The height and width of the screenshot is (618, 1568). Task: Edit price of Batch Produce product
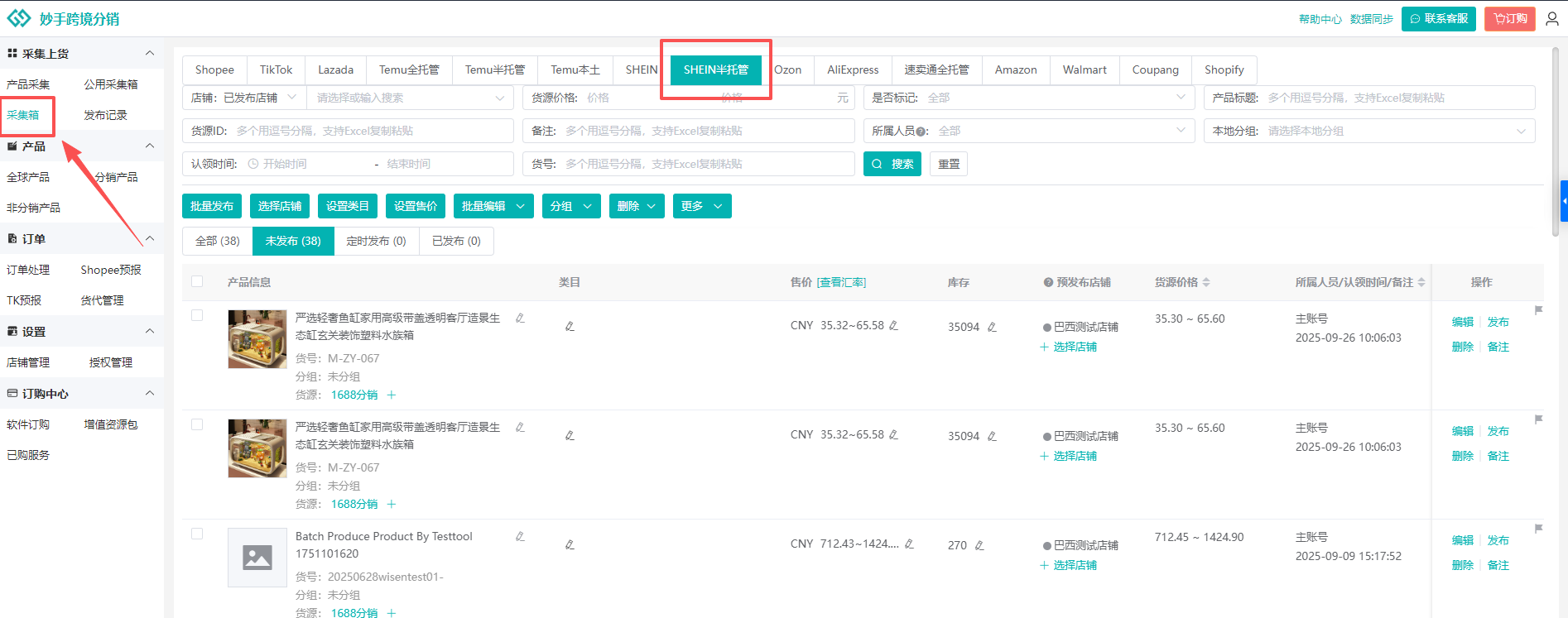[909, 544]
